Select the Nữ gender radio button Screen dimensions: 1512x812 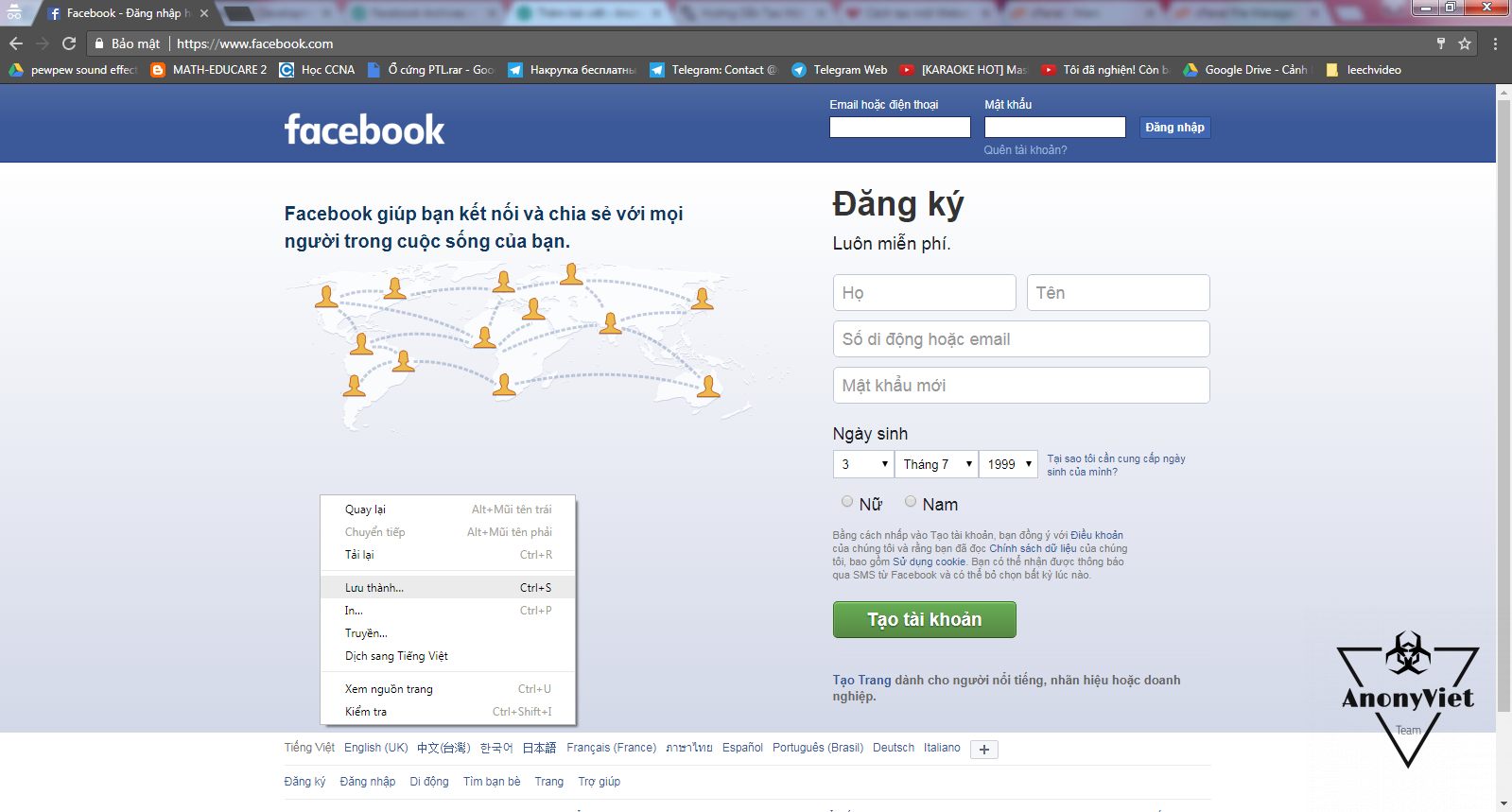coord(847,502)
